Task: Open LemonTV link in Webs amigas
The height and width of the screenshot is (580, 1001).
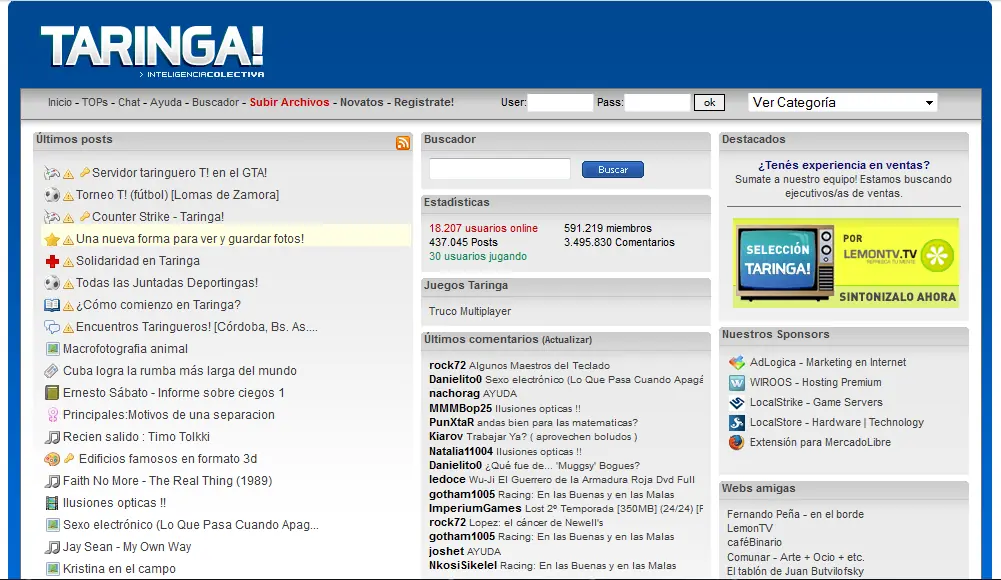Action: point(750,528)
